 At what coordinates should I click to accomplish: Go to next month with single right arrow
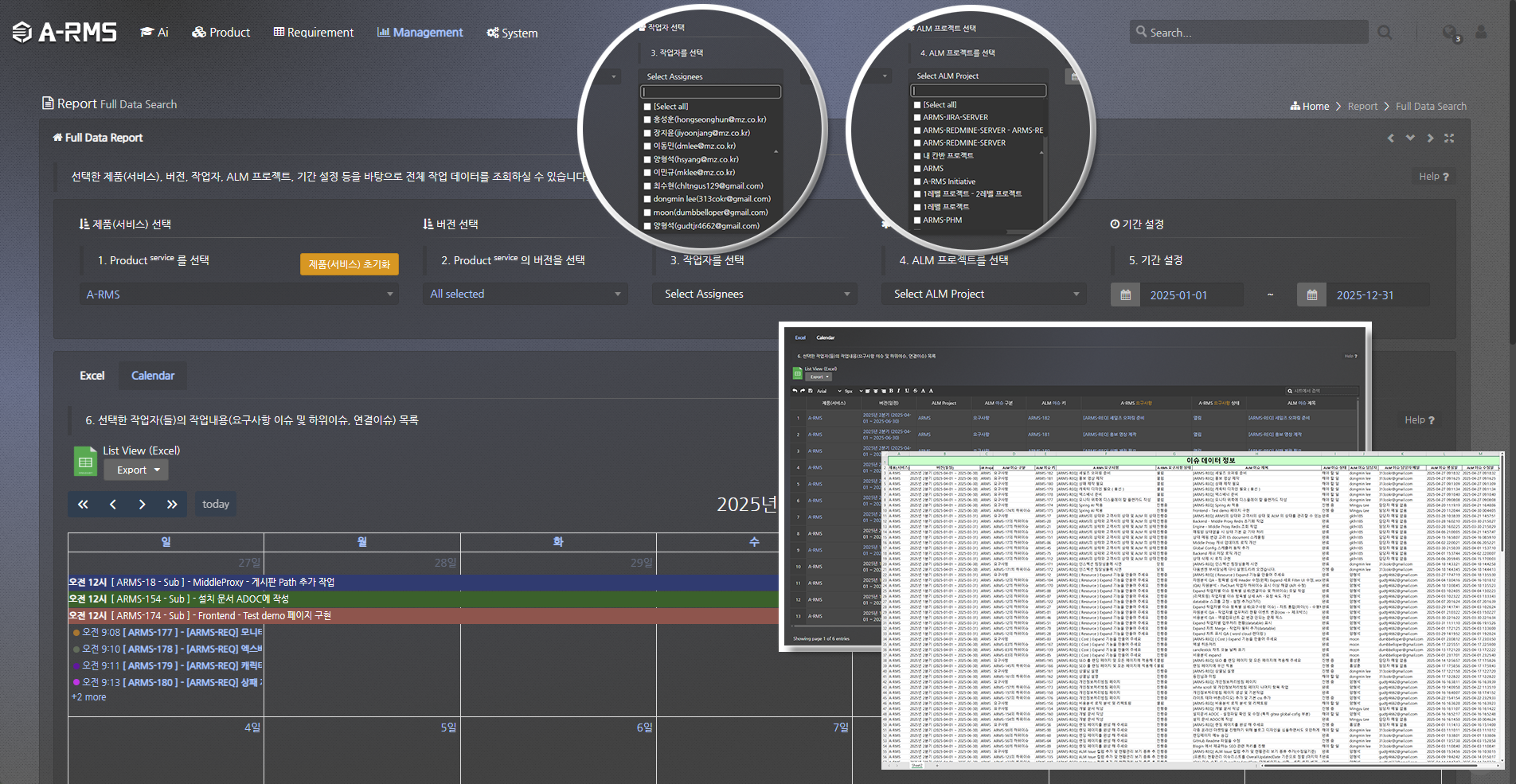142,504
